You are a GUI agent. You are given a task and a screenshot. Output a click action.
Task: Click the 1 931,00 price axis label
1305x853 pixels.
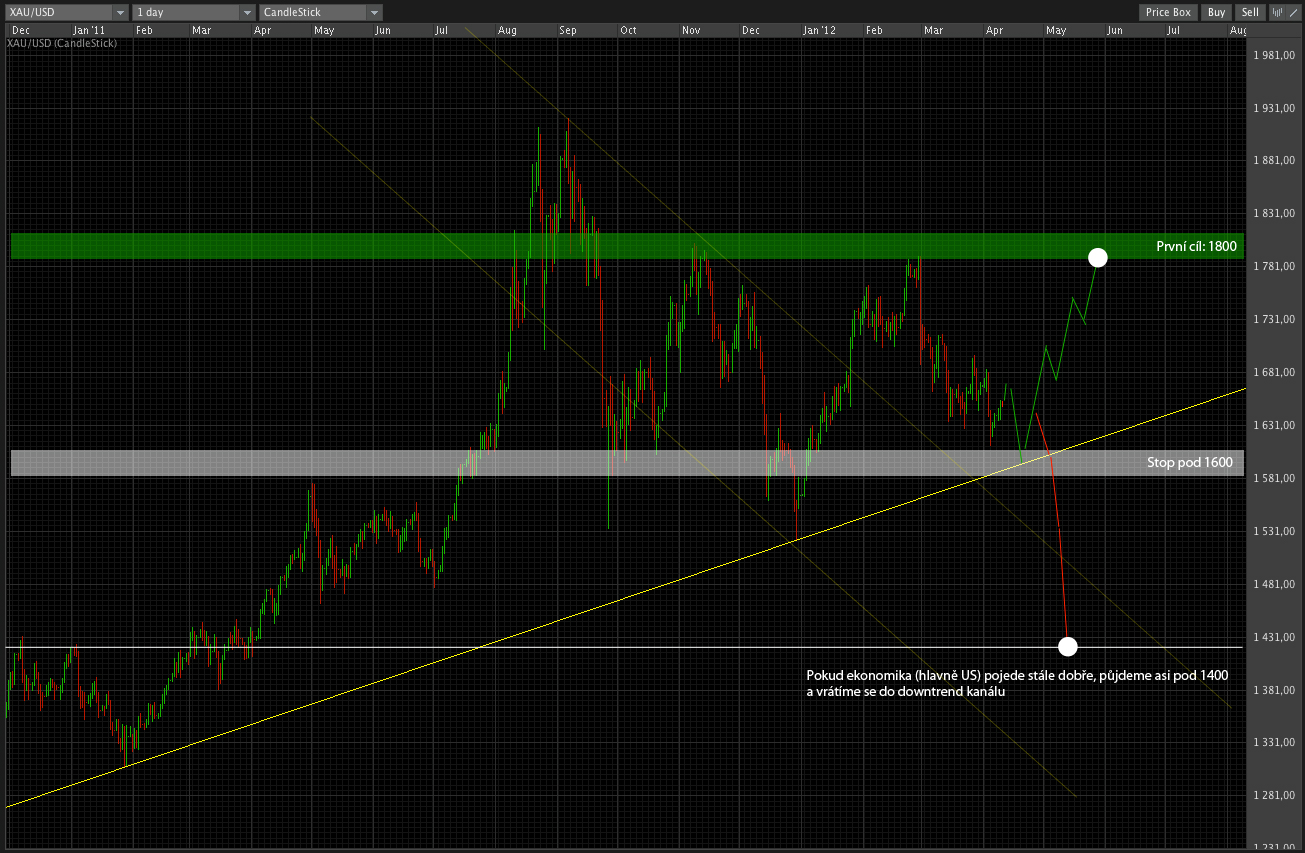click(x=1274, y=108)
